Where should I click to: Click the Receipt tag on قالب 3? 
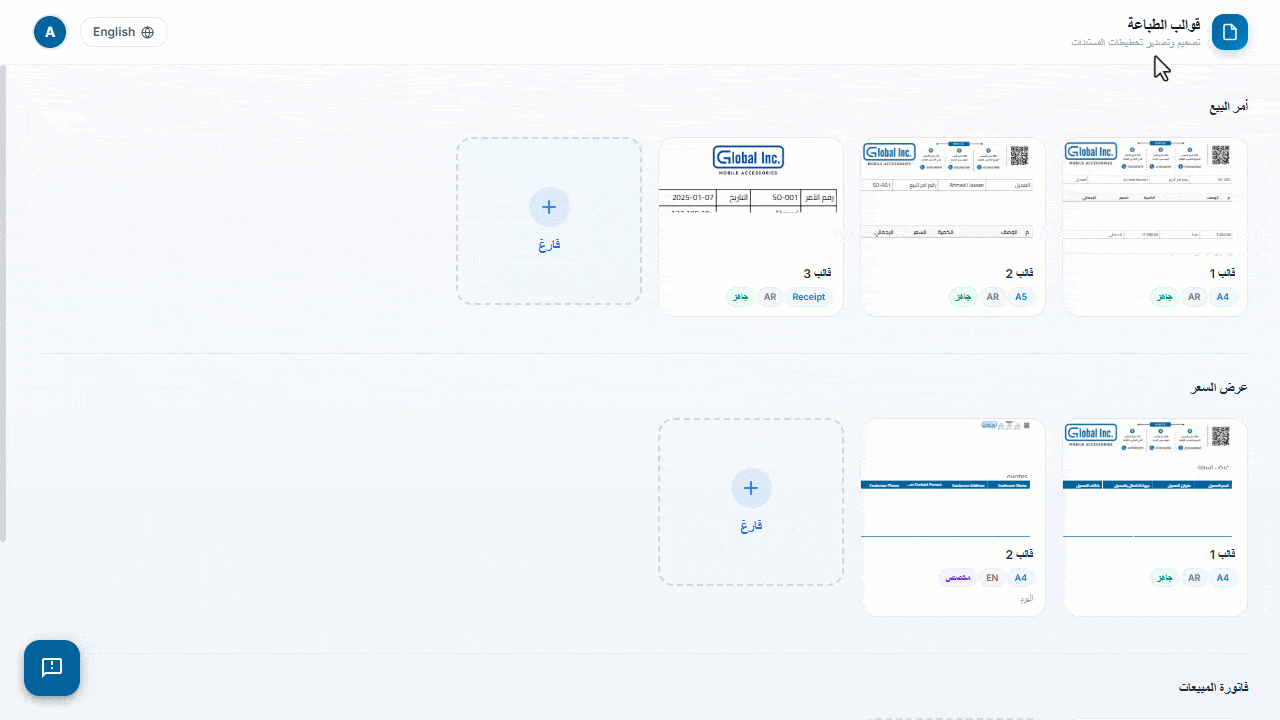809,297
